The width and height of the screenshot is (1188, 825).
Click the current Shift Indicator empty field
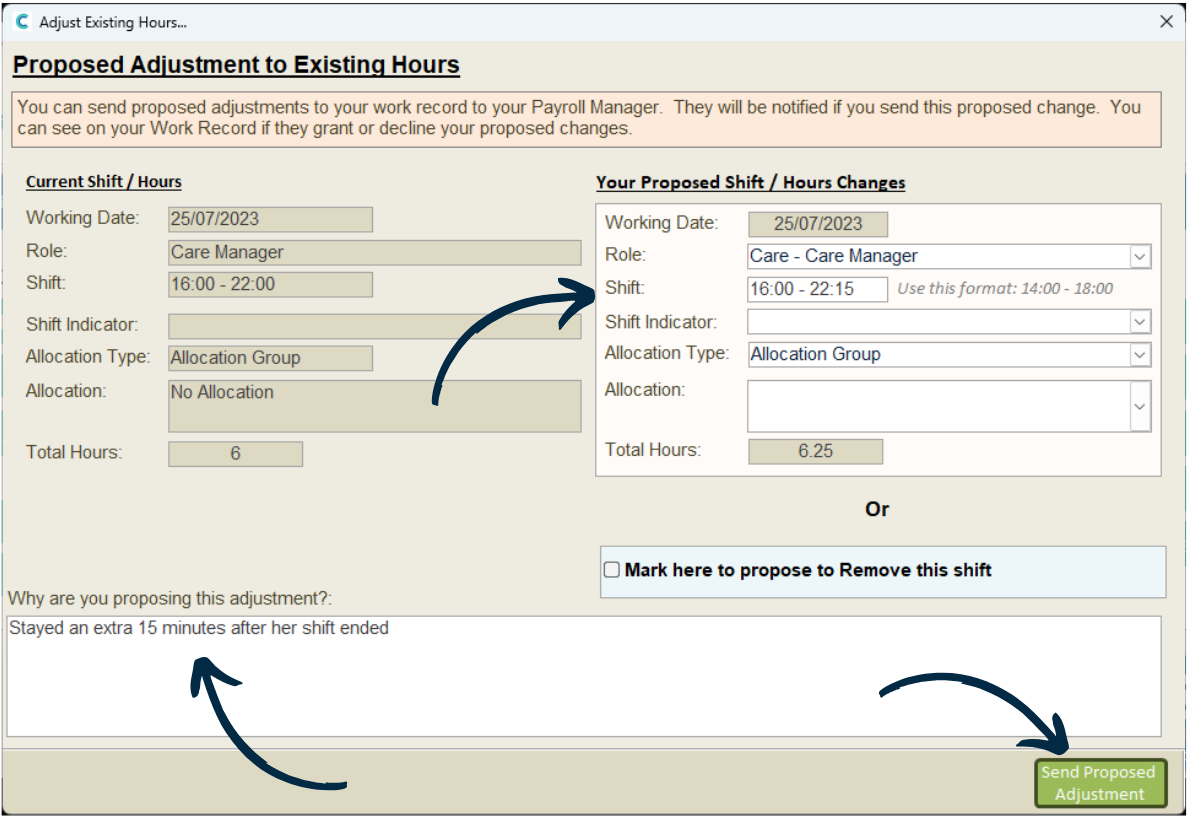click(374, 326)
